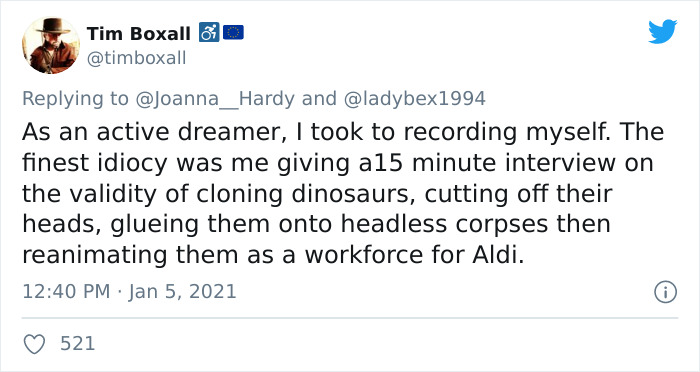
Task: Visit the @timboxall handle
Action: coord(137,58)
